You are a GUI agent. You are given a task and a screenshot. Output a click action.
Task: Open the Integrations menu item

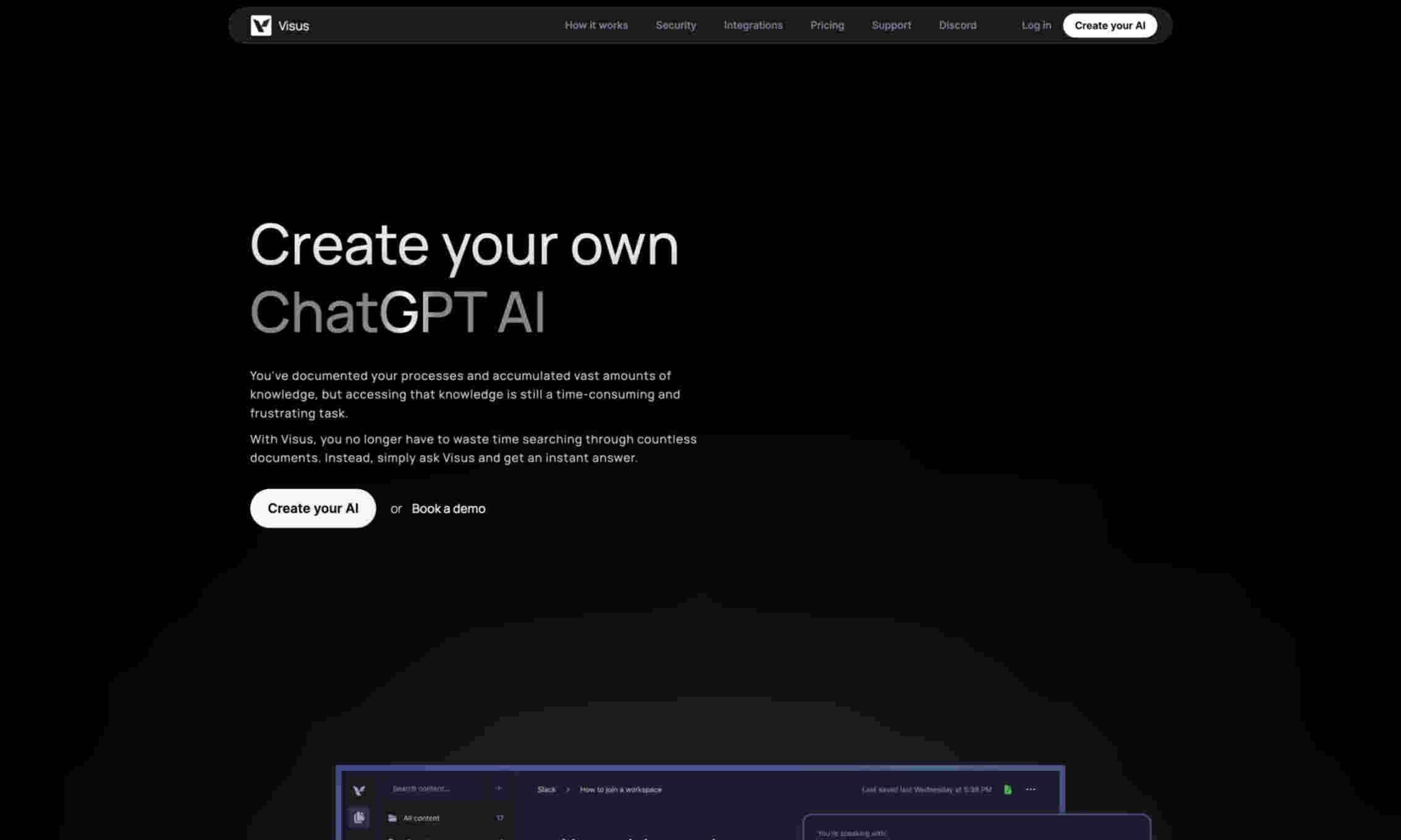[x=753, y=25]
